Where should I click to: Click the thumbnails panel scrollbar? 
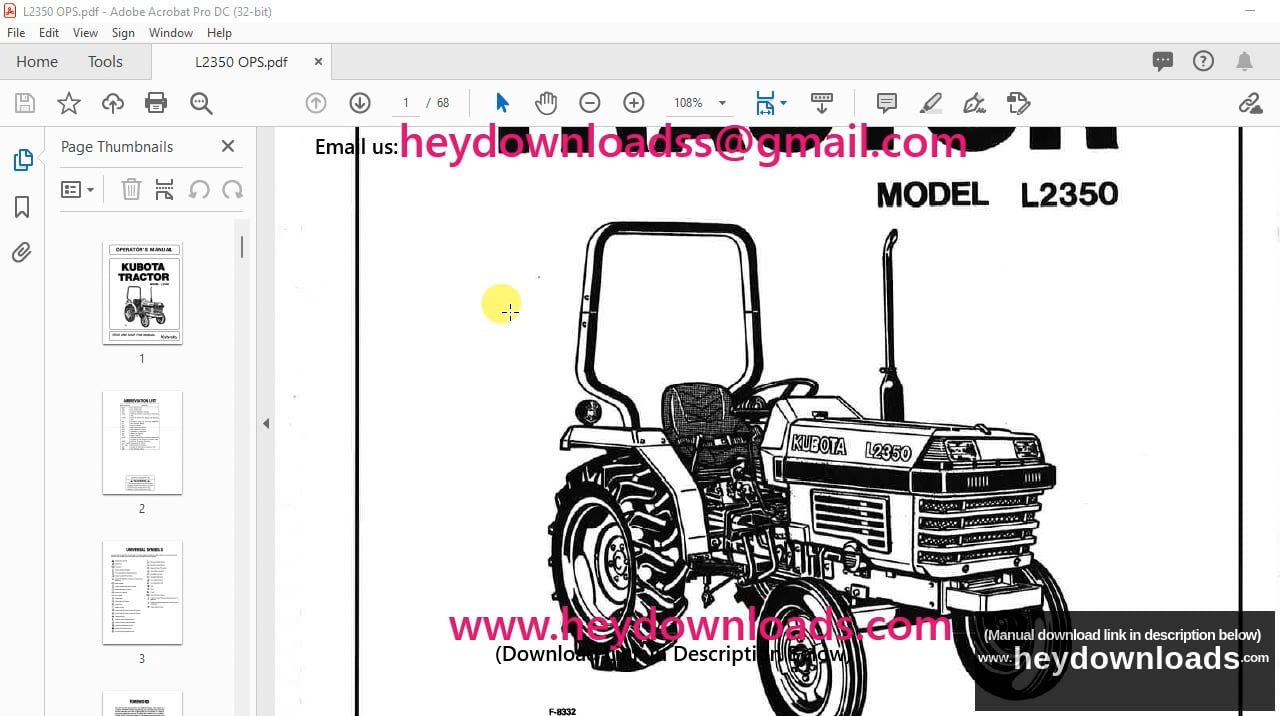(242, 246)
